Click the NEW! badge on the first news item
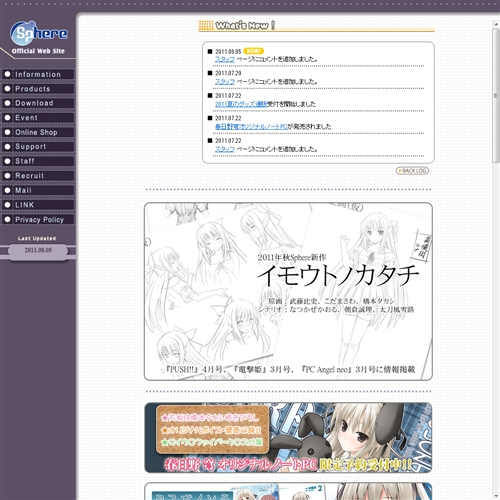This screenshot has height=500, width=500. 254,51
